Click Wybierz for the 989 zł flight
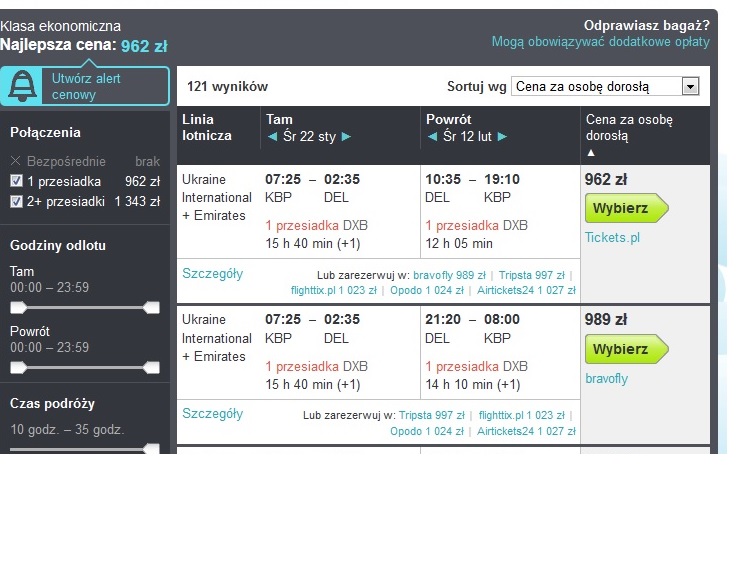This screenshot has height=569, width=754. pyautogui.click(x=627, y=349)
